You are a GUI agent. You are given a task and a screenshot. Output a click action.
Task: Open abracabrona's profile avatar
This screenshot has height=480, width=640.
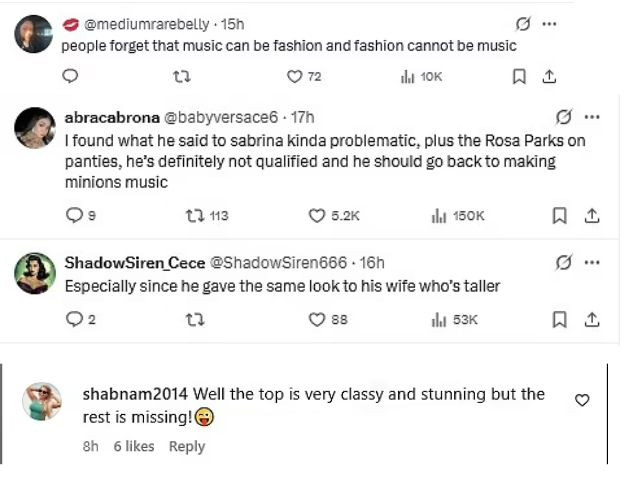(35, 127)
